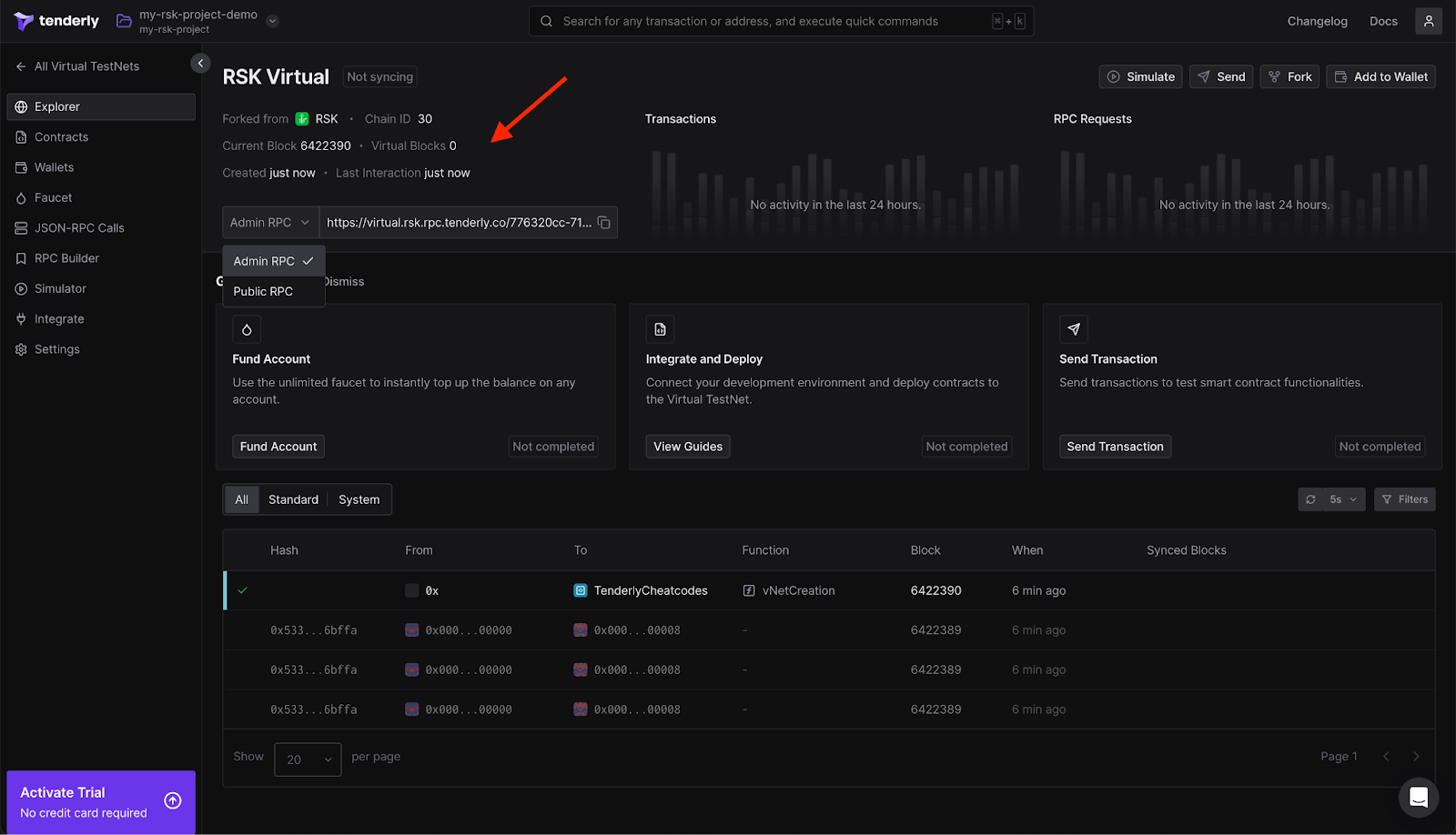Open the 5s refresh interval selector
Viewport: 1456px width, 835px height.
click(x=1343, y=499)
